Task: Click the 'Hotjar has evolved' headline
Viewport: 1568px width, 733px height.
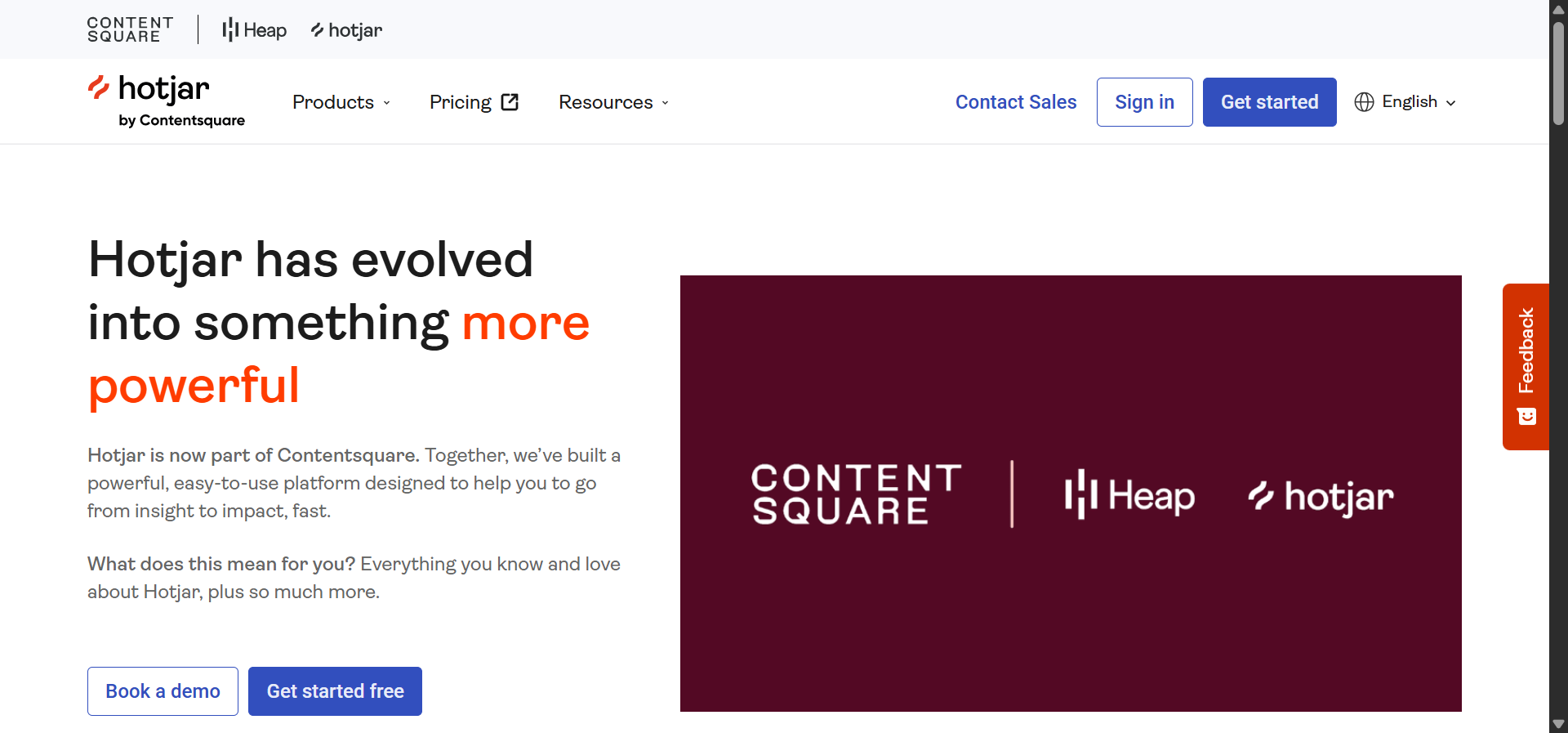Action: click(x=339, y=322)
